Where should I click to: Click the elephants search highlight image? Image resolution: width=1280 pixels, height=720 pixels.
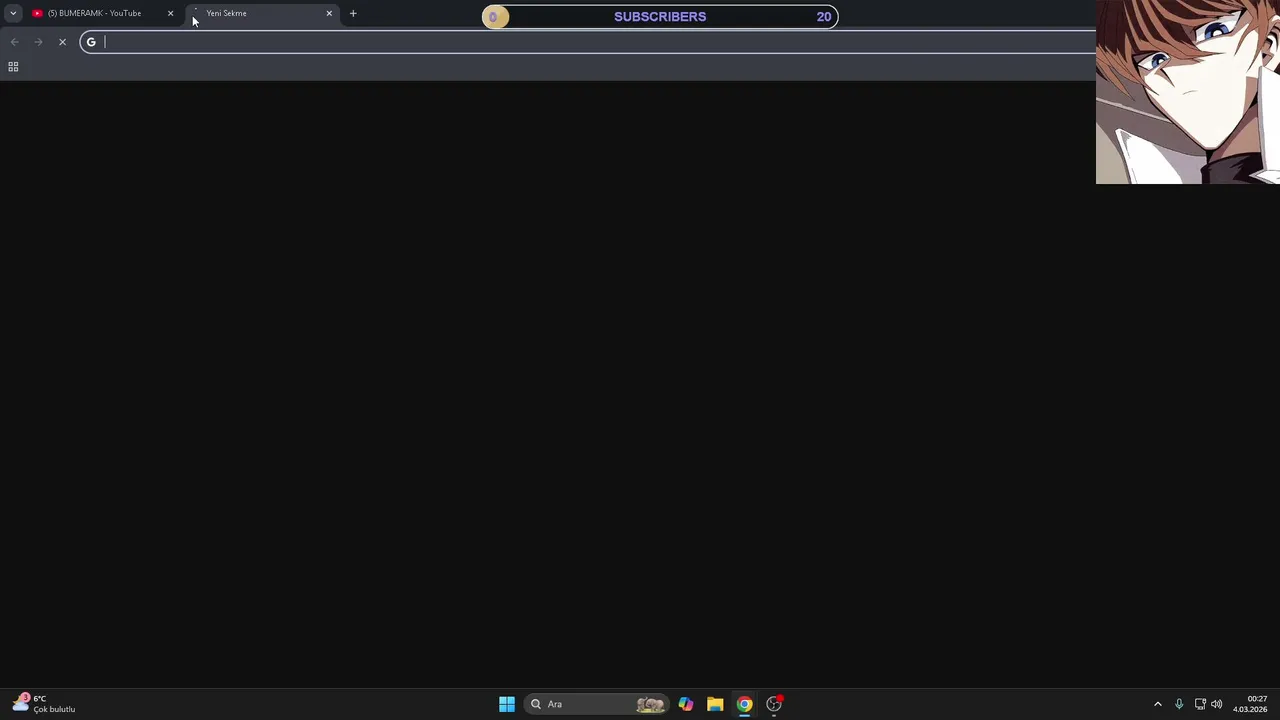pyautogui.click(x=651, y=704)
